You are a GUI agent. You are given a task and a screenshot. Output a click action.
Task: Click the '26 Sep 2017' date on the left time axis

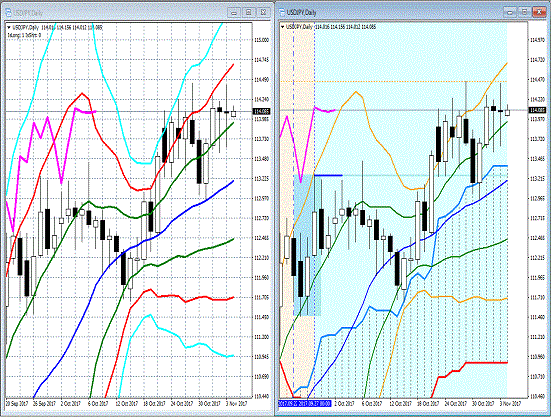(x=44, y=404)
